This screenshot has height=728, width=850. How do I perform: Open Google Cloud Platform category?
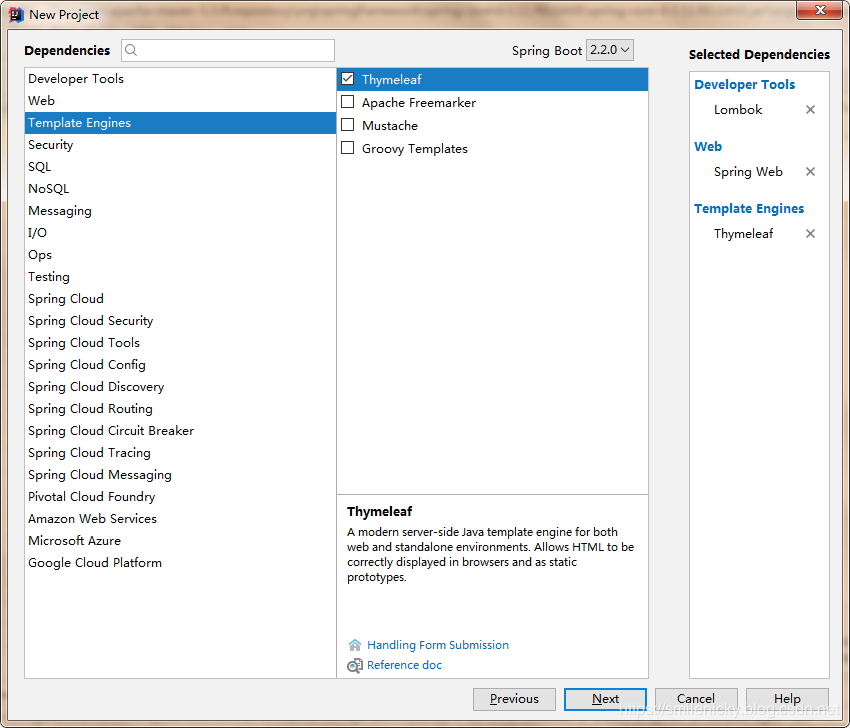coord(180,563)
